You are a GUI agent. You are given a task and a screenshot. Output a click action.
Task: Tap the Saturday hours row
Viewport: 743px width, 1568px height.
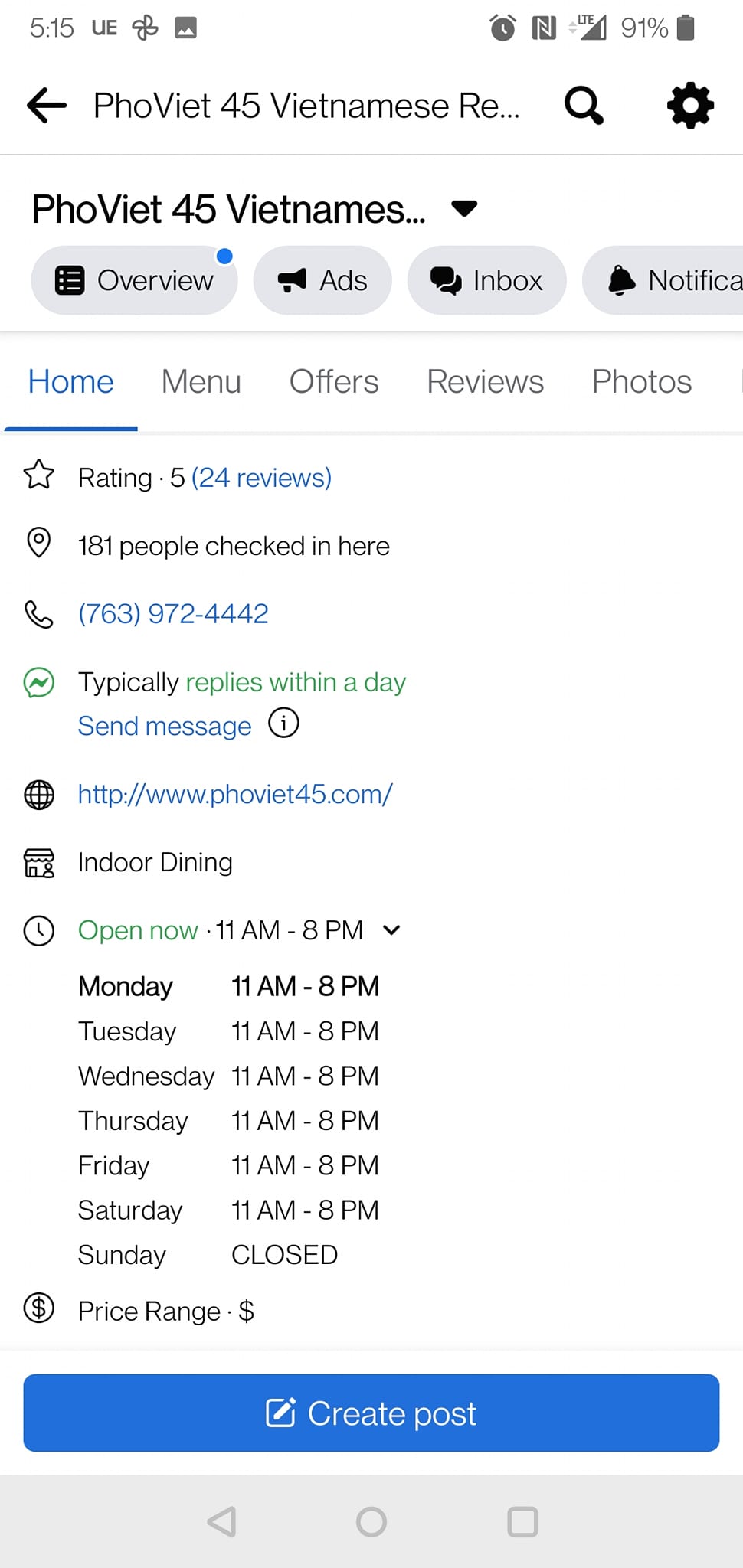(229, 1210)
